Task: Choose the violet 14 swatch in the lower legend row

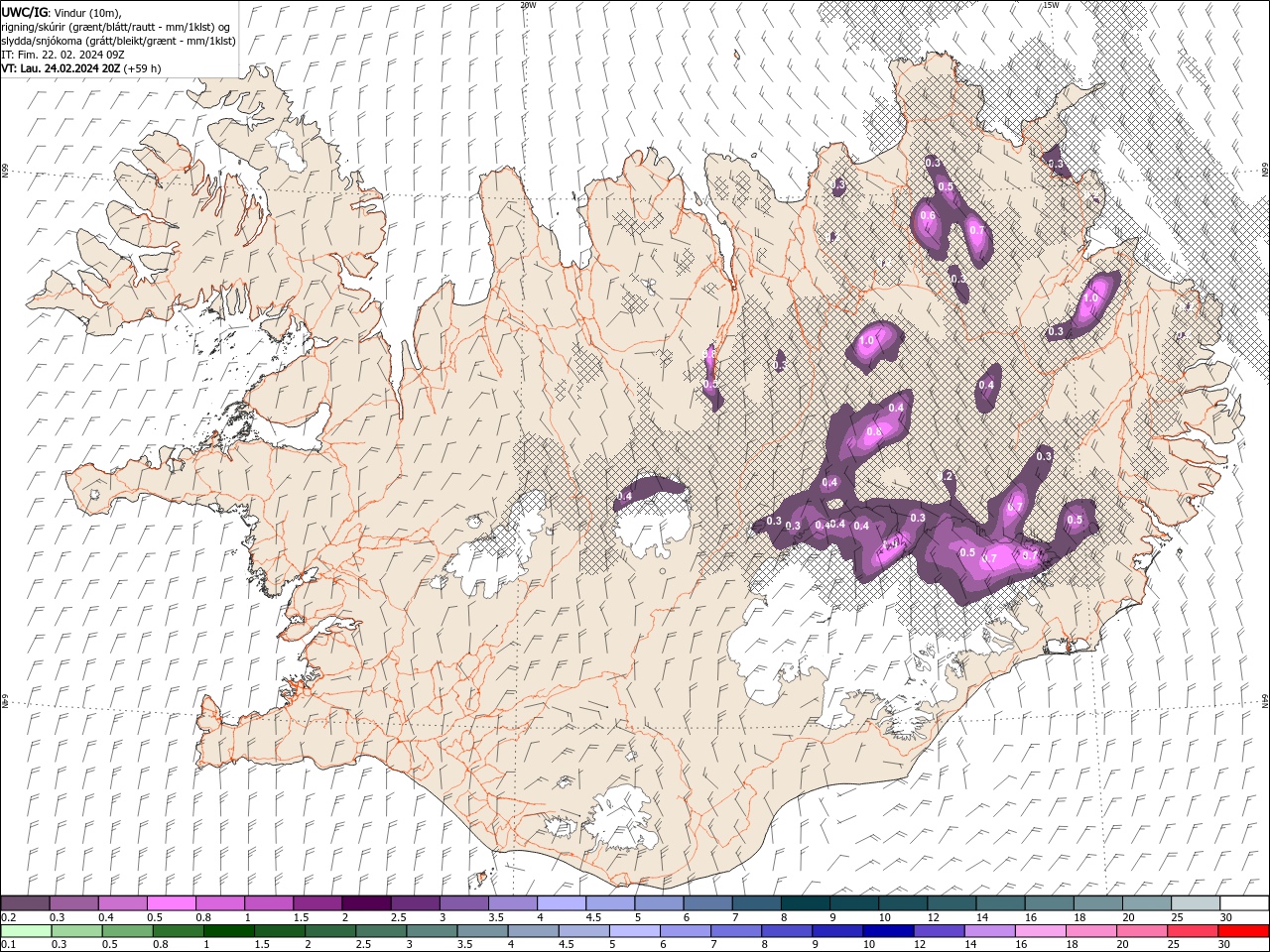Action: click(988, 931)
